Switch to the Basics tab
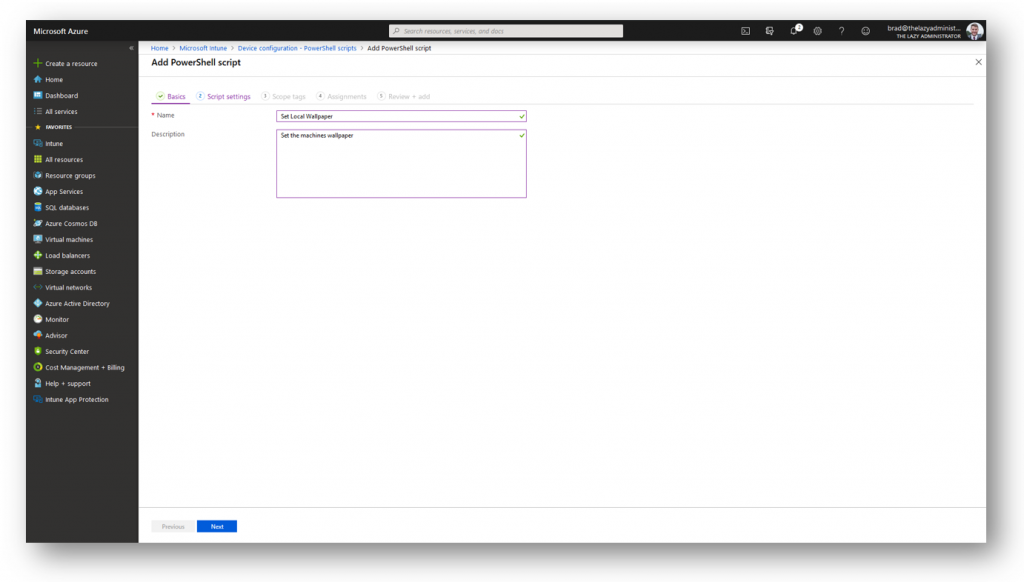 tap(171, 97)
